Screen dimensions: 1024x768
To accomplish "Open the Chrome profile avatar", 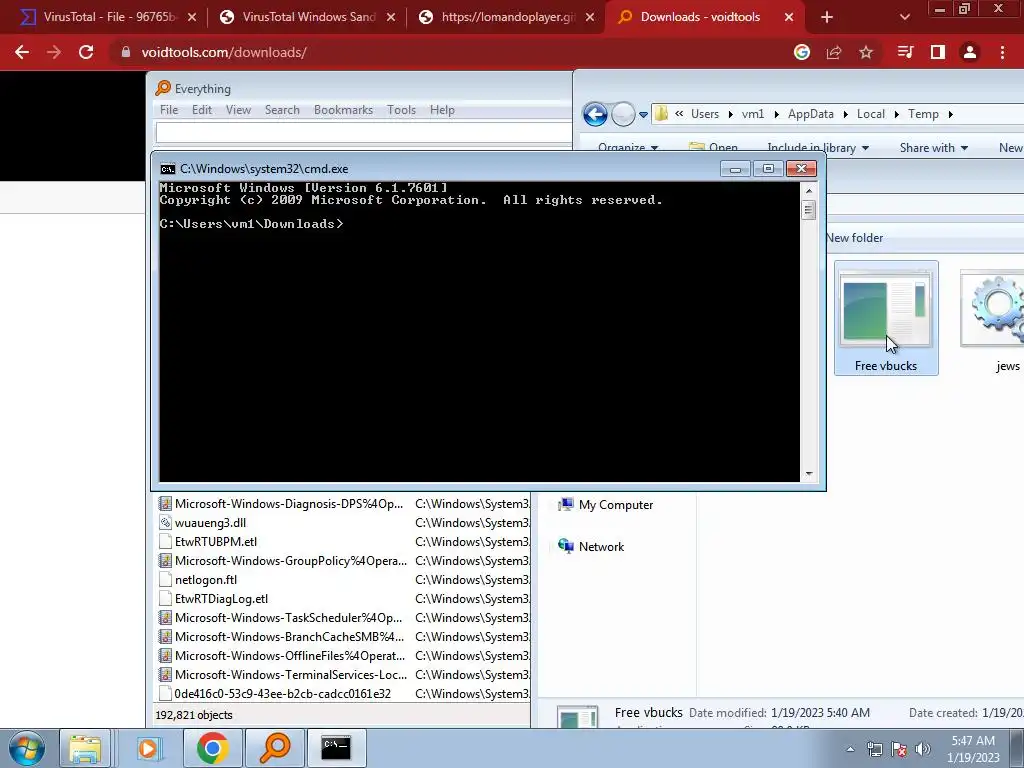I will [970, 52].
